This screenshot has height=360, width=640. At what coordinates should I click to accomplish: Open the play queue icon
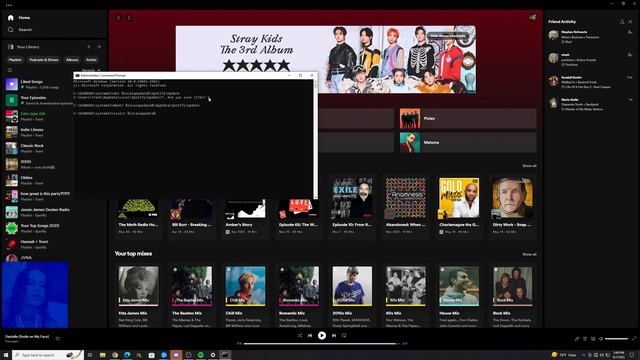click(x=585, y=339)
